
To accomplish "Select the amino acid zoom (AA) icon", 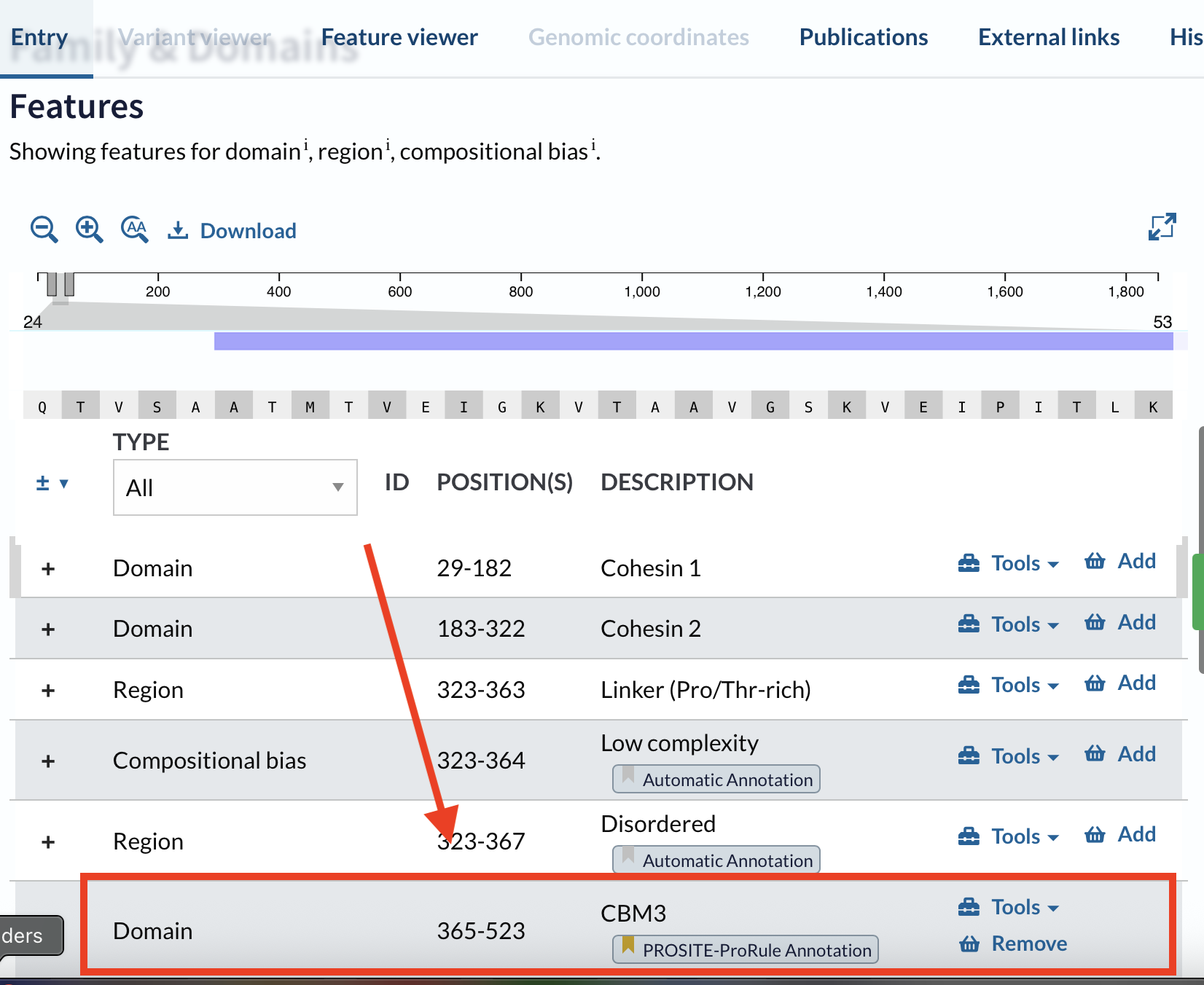I will 134,229.
